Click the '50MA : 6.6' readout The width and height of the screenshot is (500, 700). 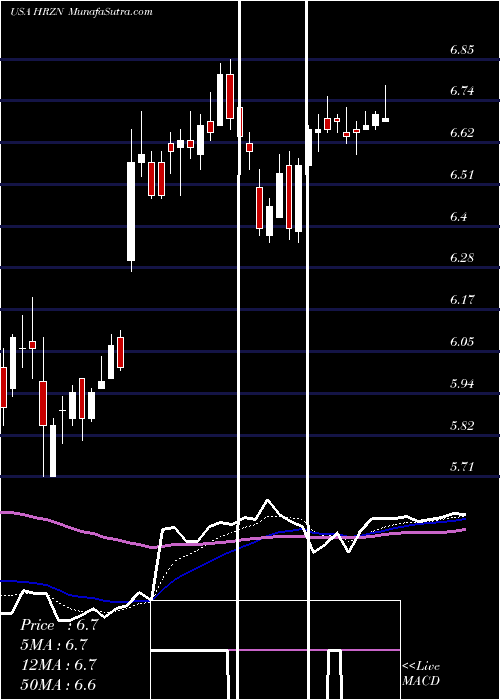point(58,684)
